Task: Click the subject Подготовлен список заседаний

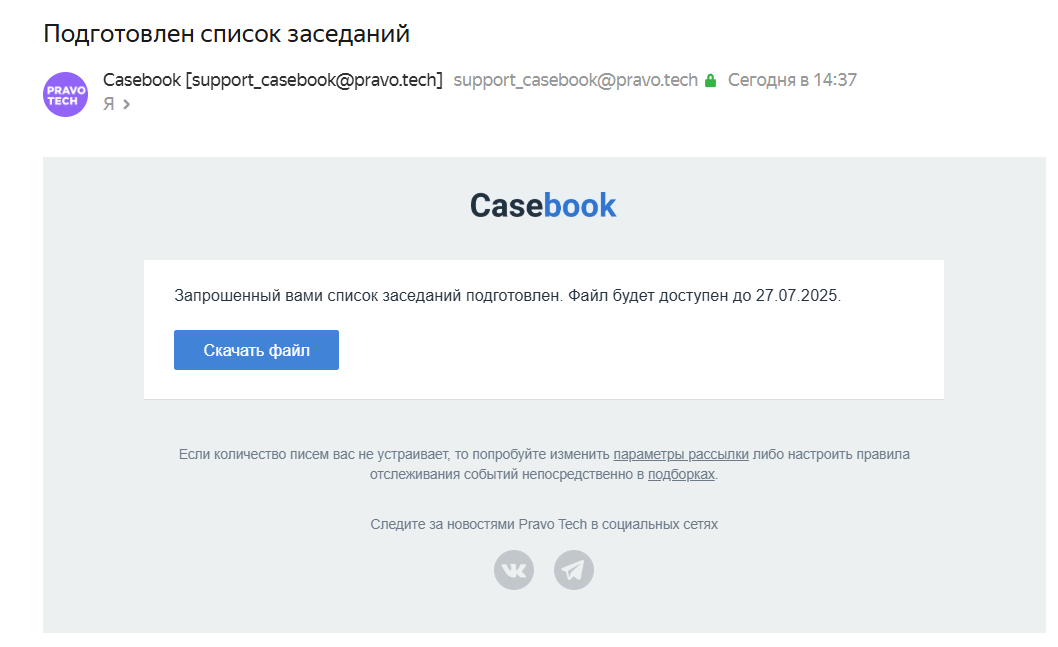Action: coord(227,33)
